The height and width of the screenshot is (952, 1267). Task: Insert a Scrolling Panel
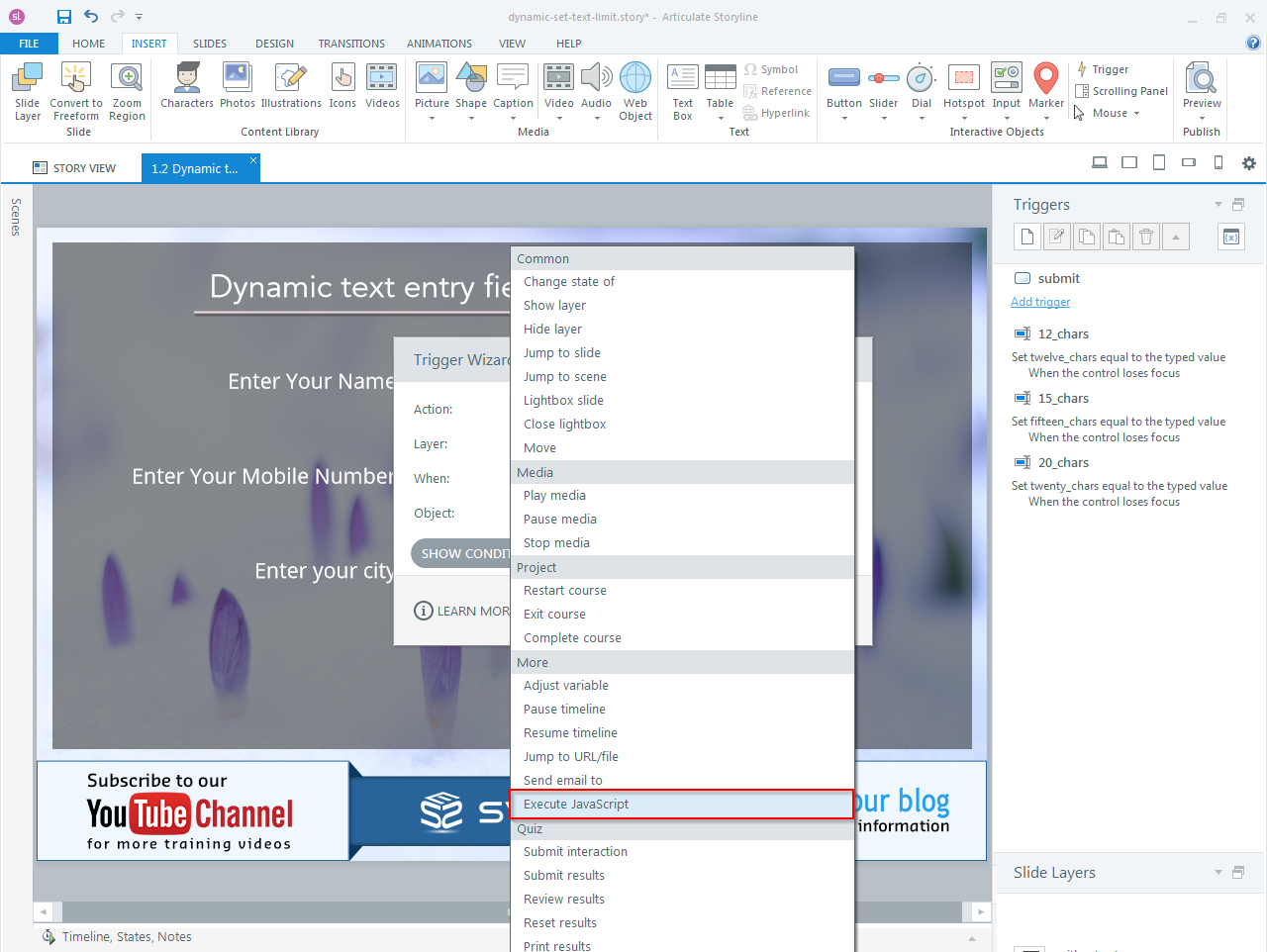point(1121,91)
